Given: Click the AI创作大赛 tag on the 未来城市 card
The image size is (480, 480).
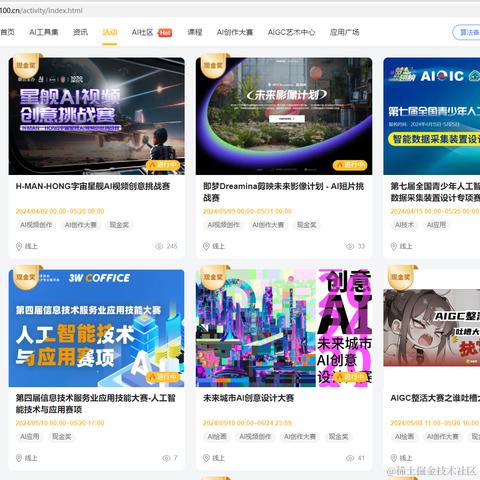Looking at the screenshot, I should coord(300,437).
